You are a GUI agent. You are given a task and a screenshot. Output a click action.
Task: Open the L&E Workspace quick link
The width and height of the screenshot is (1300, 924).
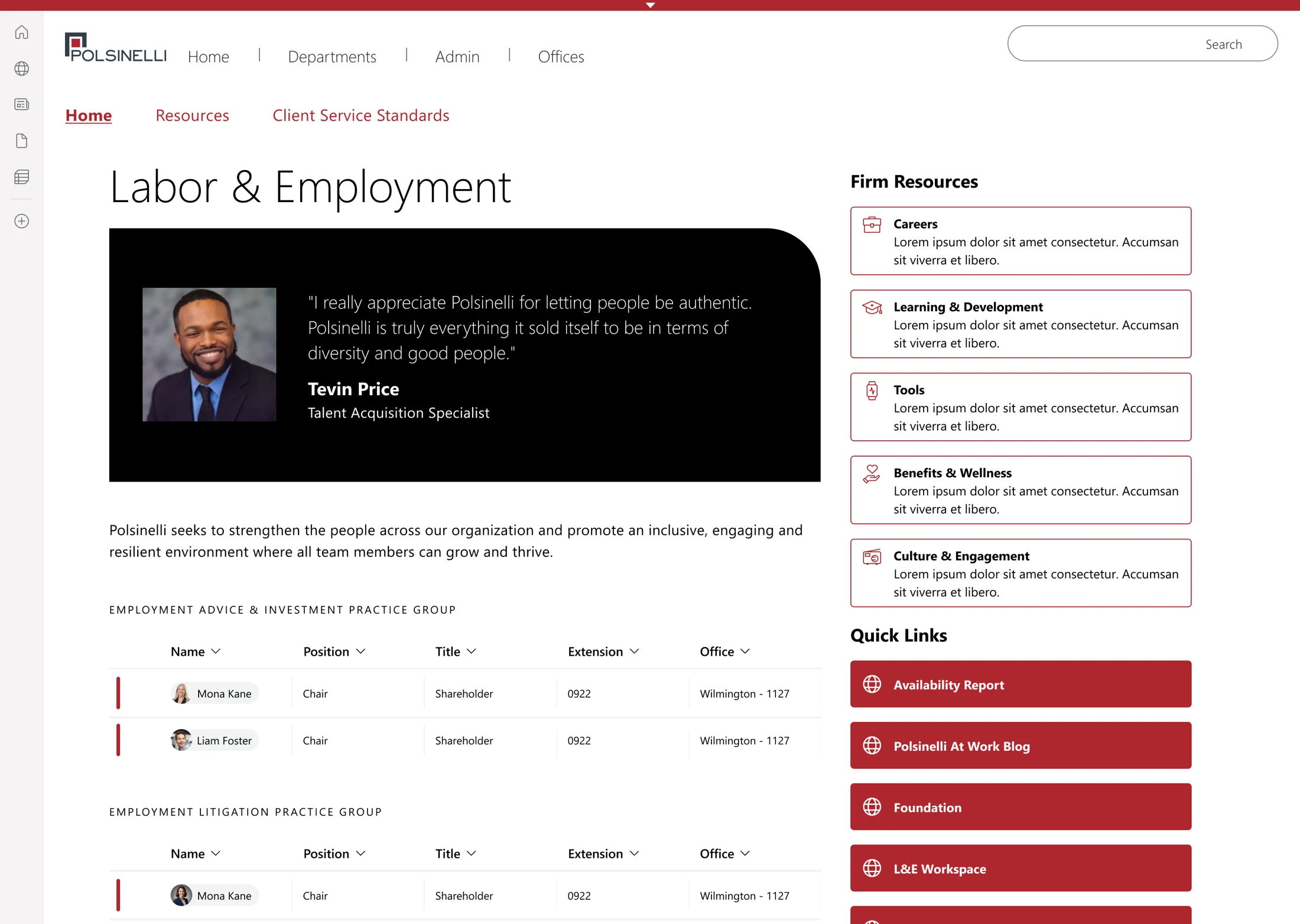click(x=1020, y=868)
